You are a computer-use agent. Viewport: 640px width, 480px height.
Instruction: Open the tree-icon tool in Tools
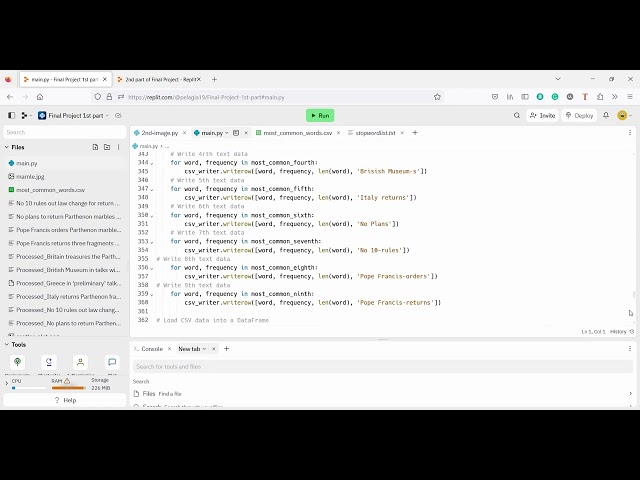coord(18,362)
